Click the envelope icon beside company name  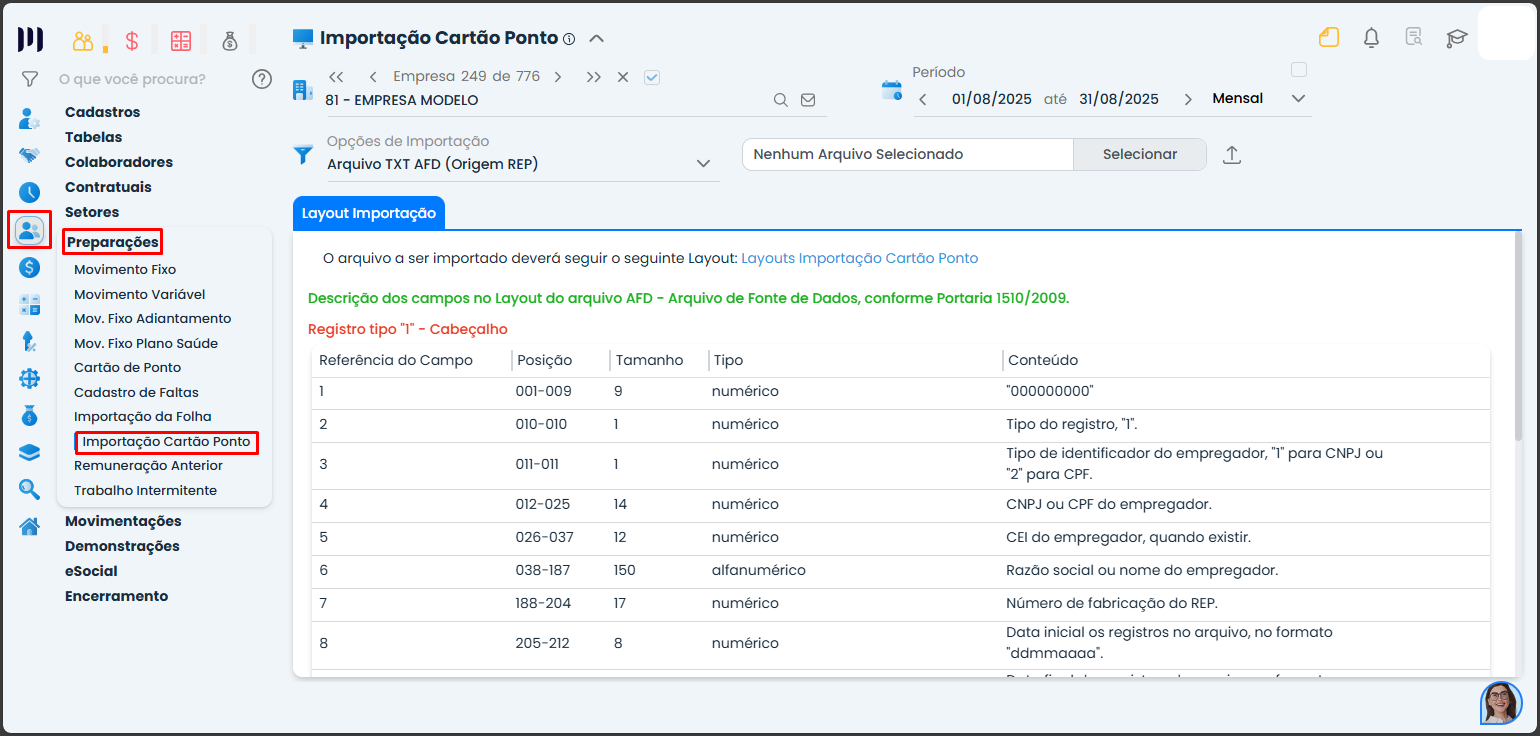[808, 100]
